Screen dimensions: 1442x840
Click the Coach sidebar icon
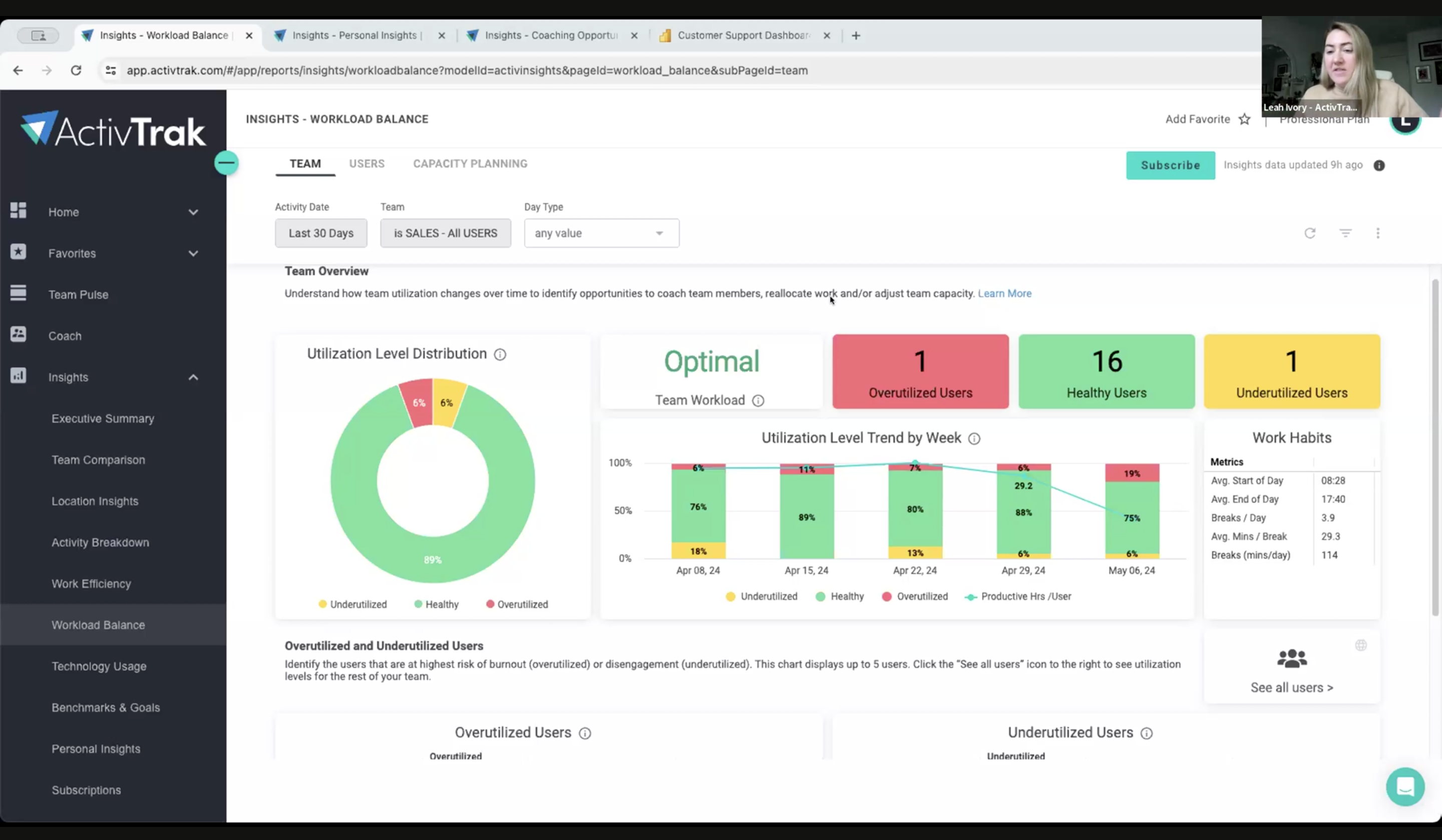(x=19, y=334)
